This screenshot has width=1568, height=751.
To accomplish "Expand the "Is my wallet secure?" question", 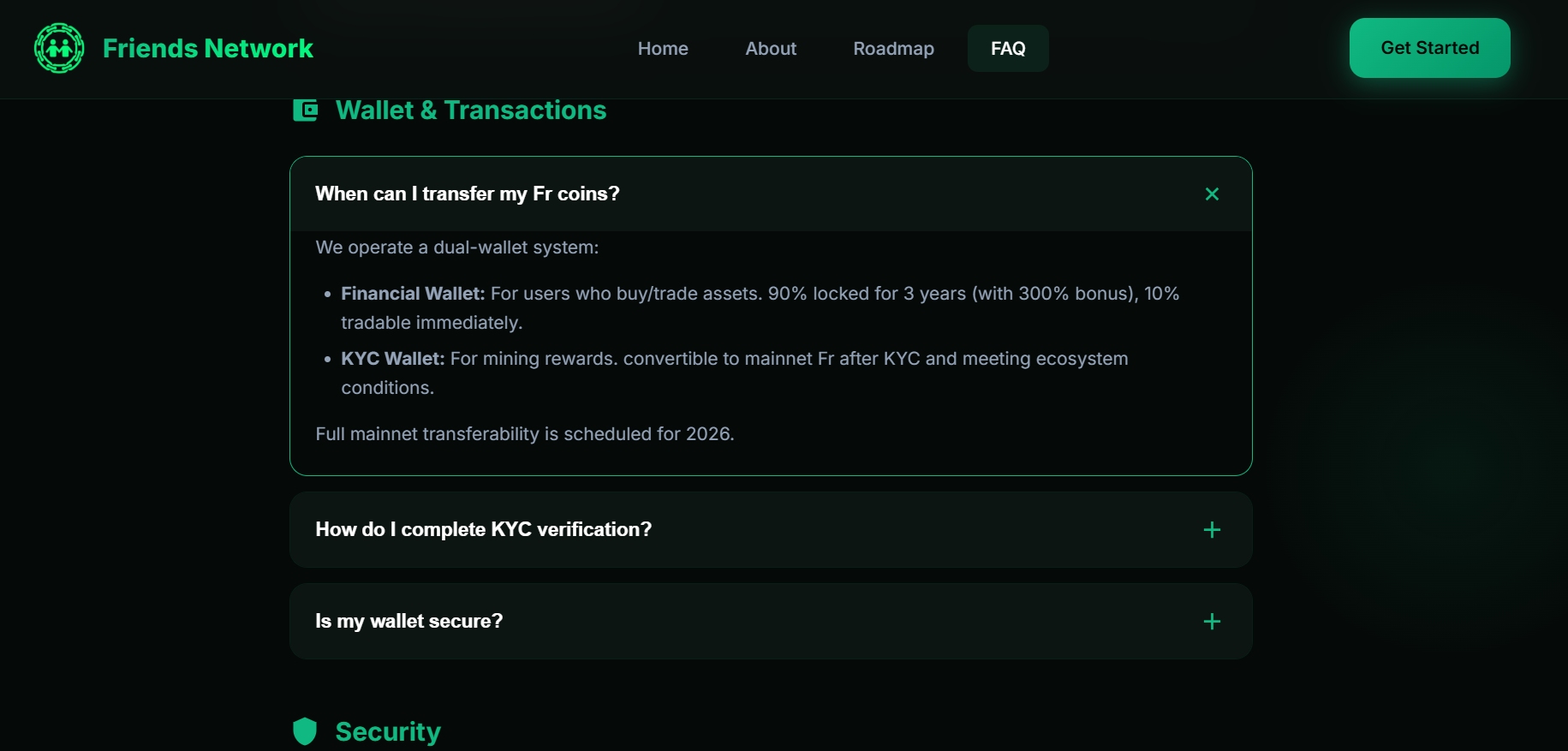I will 409,622.
